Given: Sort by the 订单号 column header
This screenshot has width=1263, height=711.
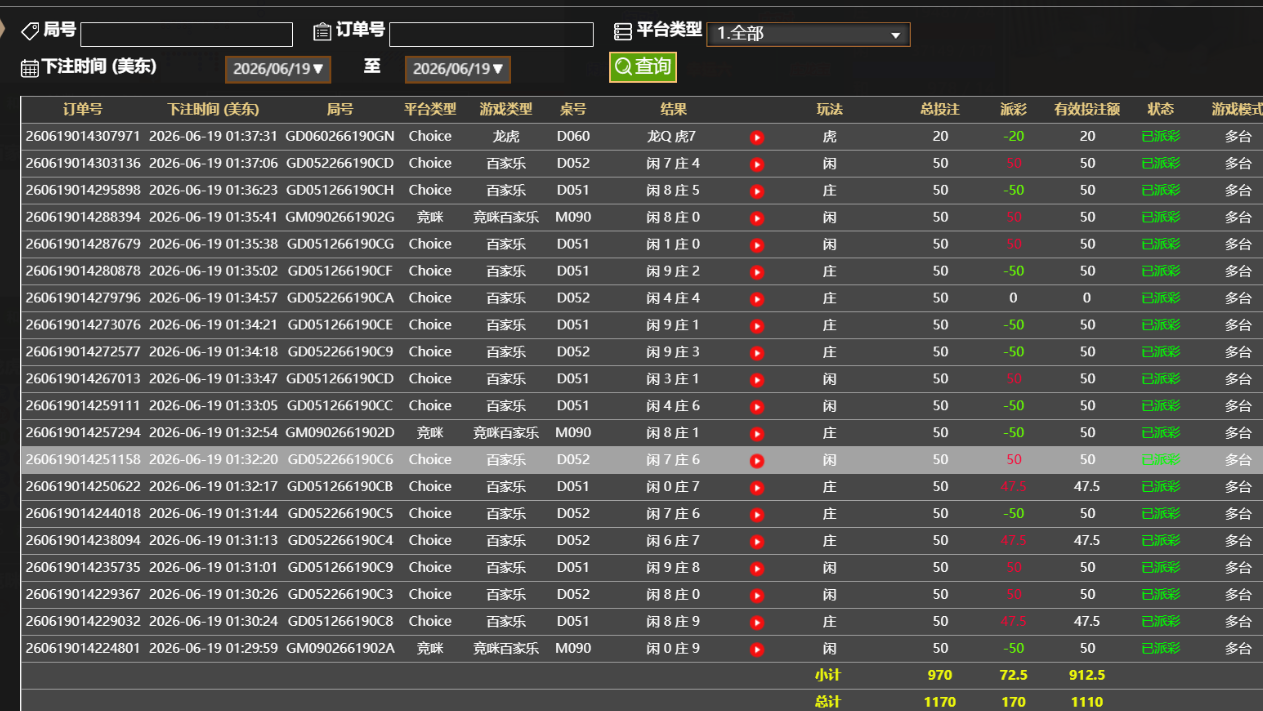Looking at the screenshot, I should pyautogui.click(x=83, y=109).
